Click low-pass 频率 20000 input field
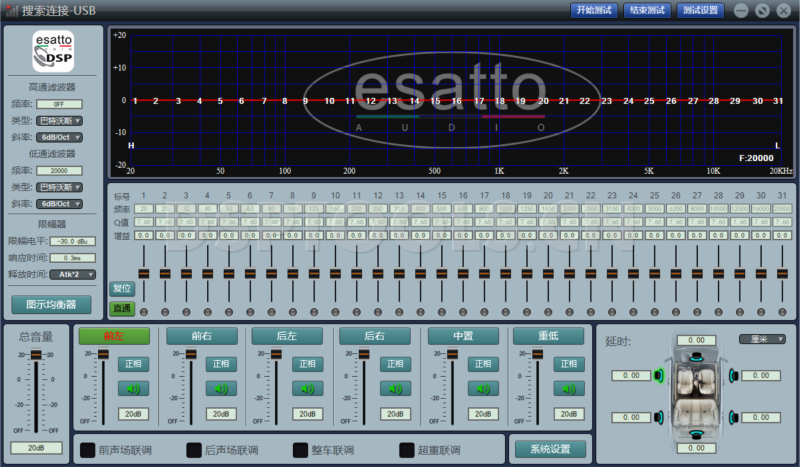Screen dimensions: 800x467 tap(59, 170)
